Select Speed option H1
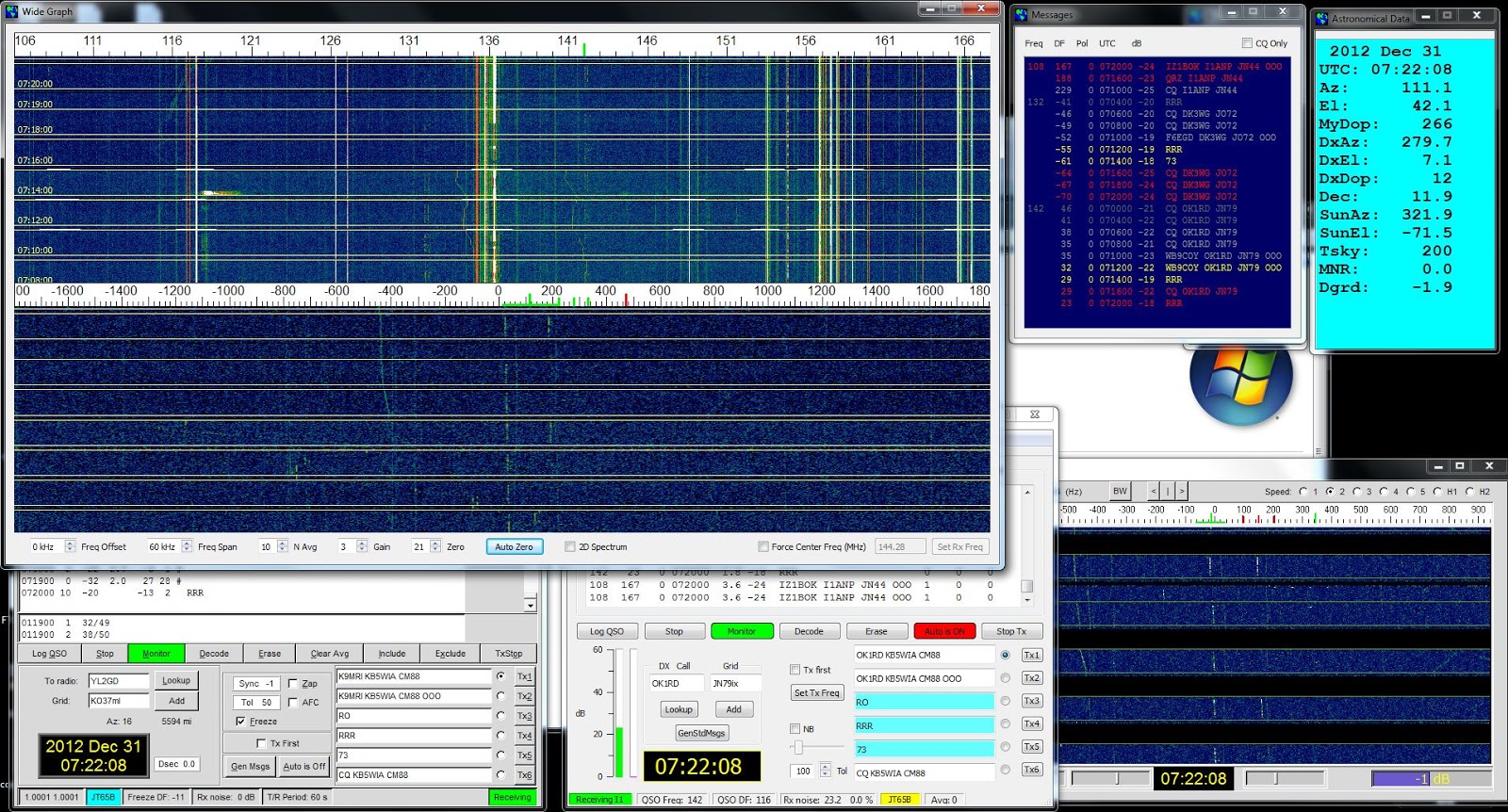 coord(1437,492)
